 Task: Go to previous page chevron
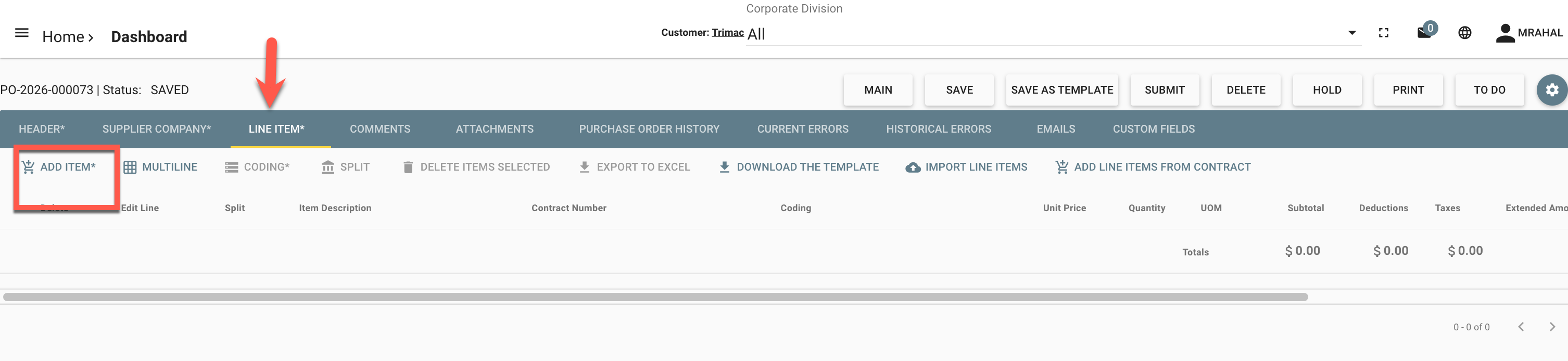point(1521,327)
